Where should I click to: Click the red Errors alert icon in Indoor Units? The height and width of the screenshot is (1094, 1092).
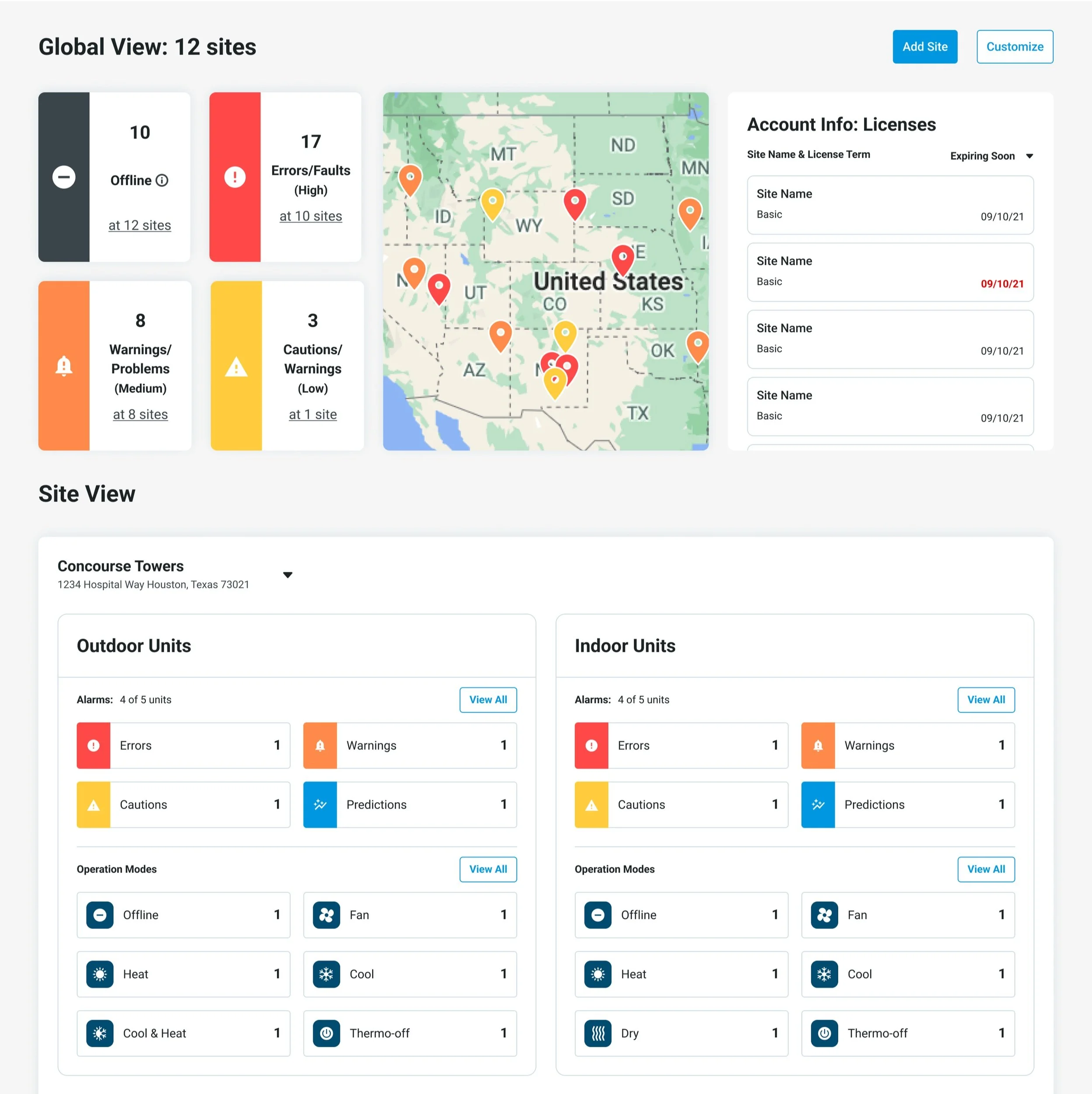591,745
